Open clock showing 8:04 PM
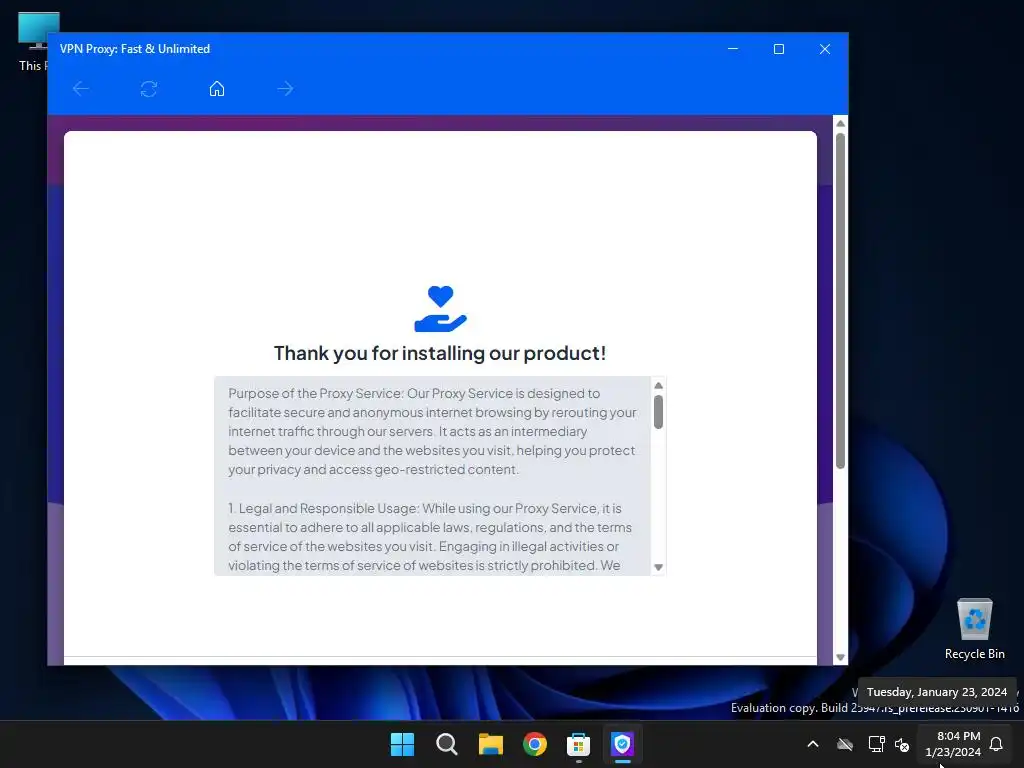The image size is (1024, 768). tap(953, 744)
